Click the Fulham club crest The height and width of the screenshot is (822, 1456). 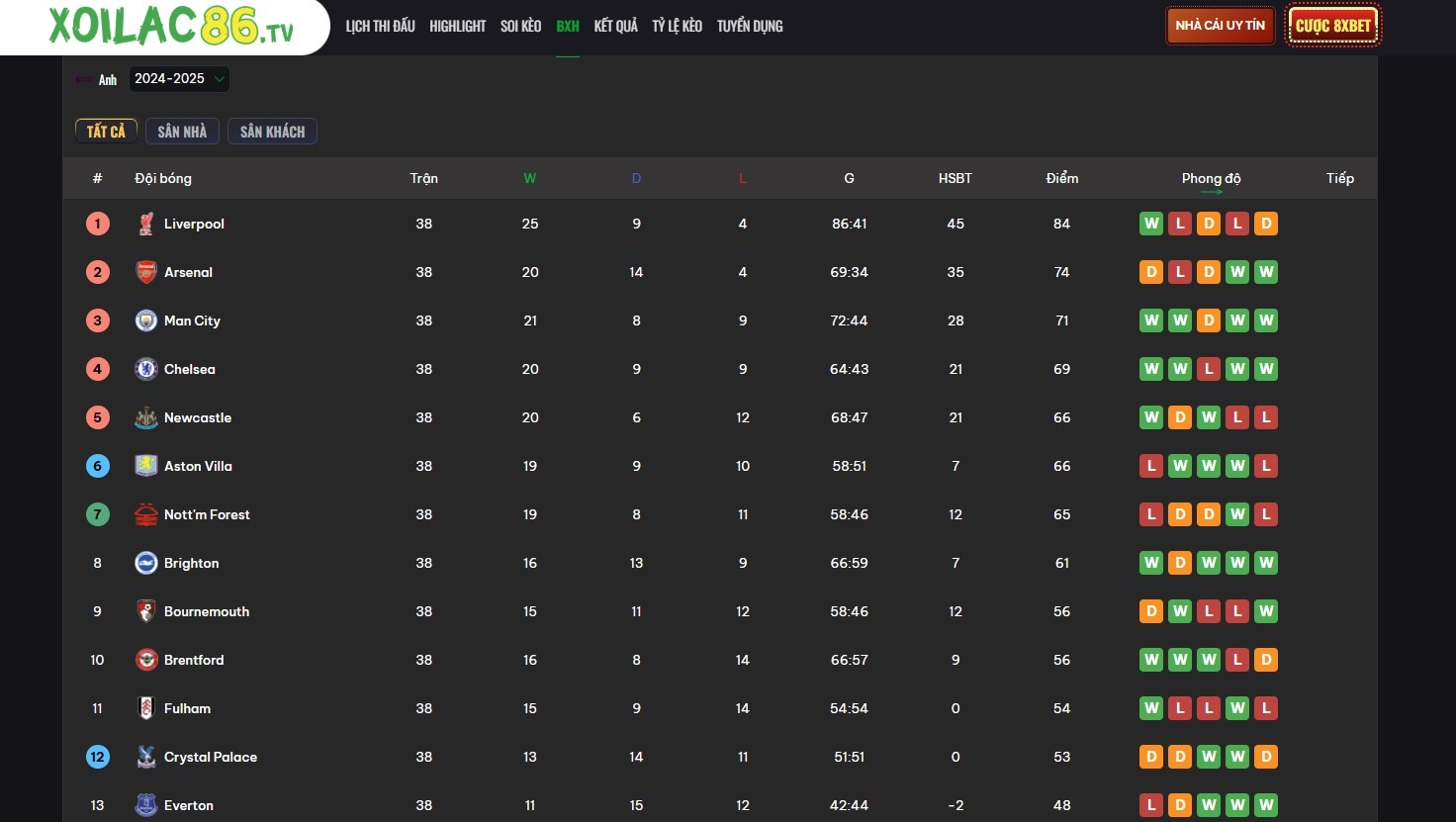tap(146, 708)
